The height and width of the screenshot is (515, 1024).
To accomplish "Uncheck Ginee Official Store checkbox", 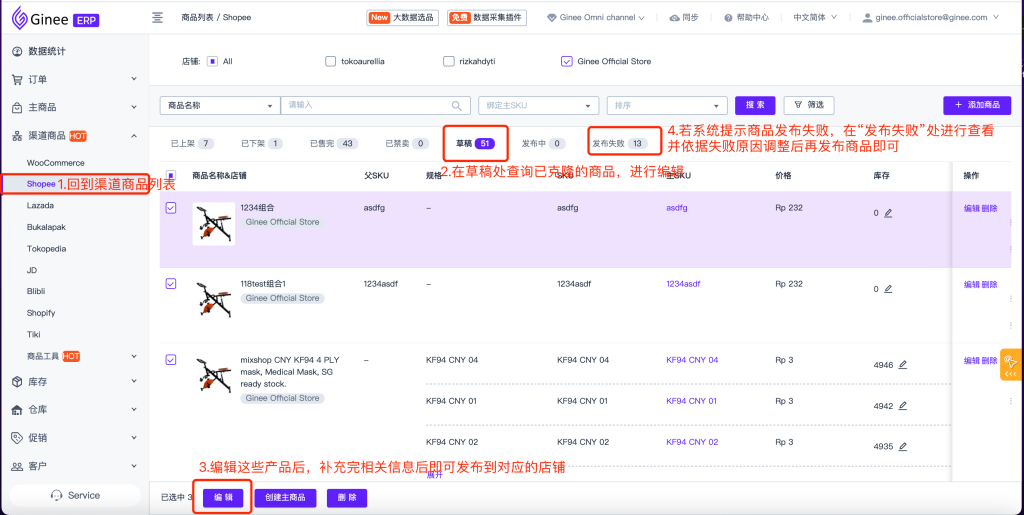I will pos(566,61).
